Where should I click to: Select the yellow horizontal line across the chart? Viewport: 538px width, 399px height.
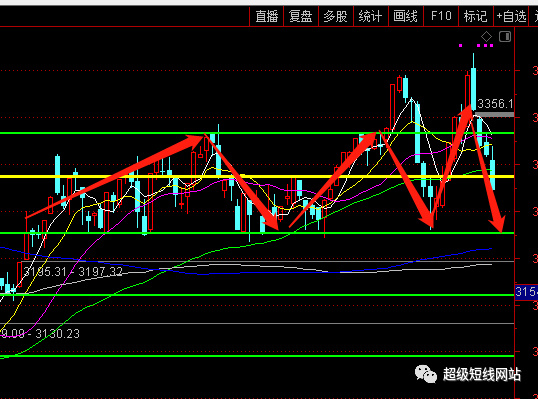pos(257,176)
